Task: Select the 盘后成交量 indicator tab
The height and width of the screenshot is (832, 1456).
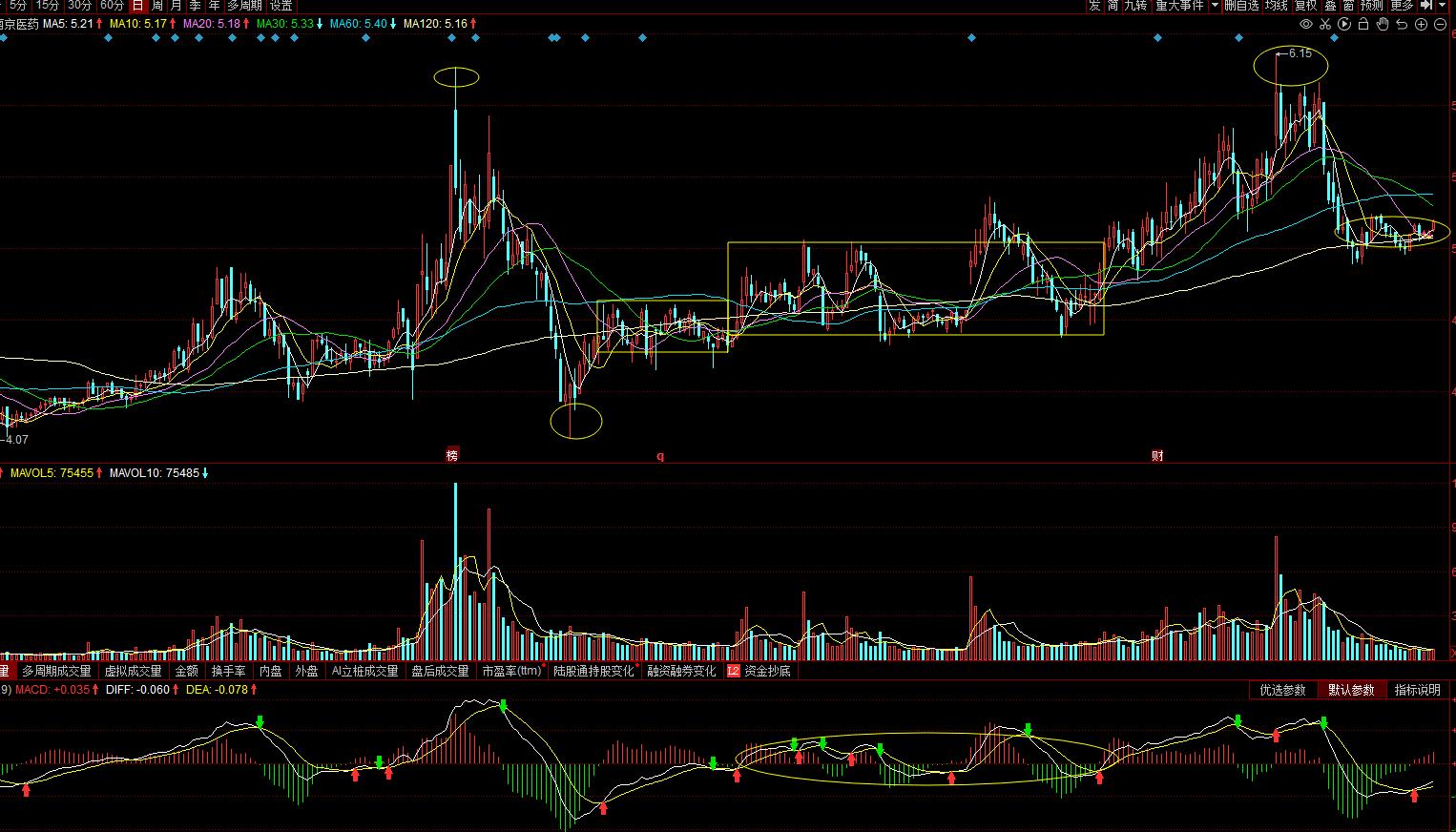Action: (x=440, y=671)
